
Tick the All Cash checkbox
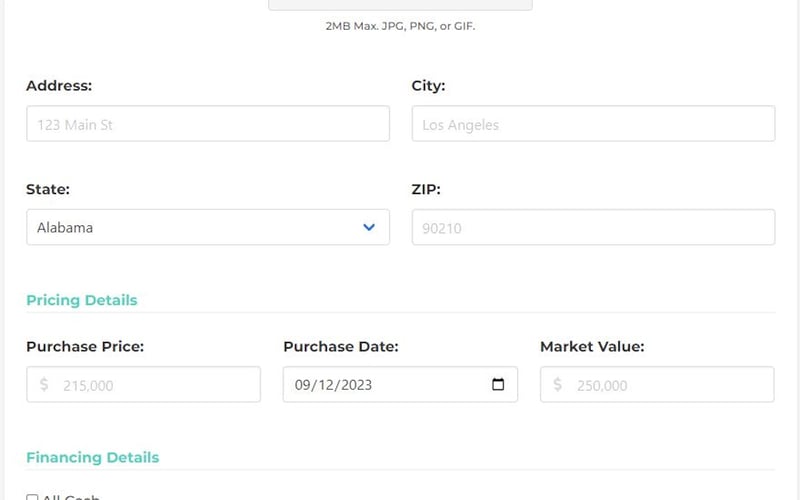click(x=32, y=497)
